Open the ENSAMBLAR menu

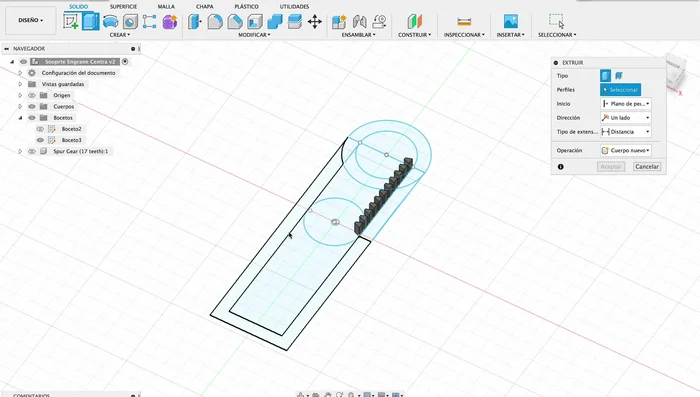358,35
